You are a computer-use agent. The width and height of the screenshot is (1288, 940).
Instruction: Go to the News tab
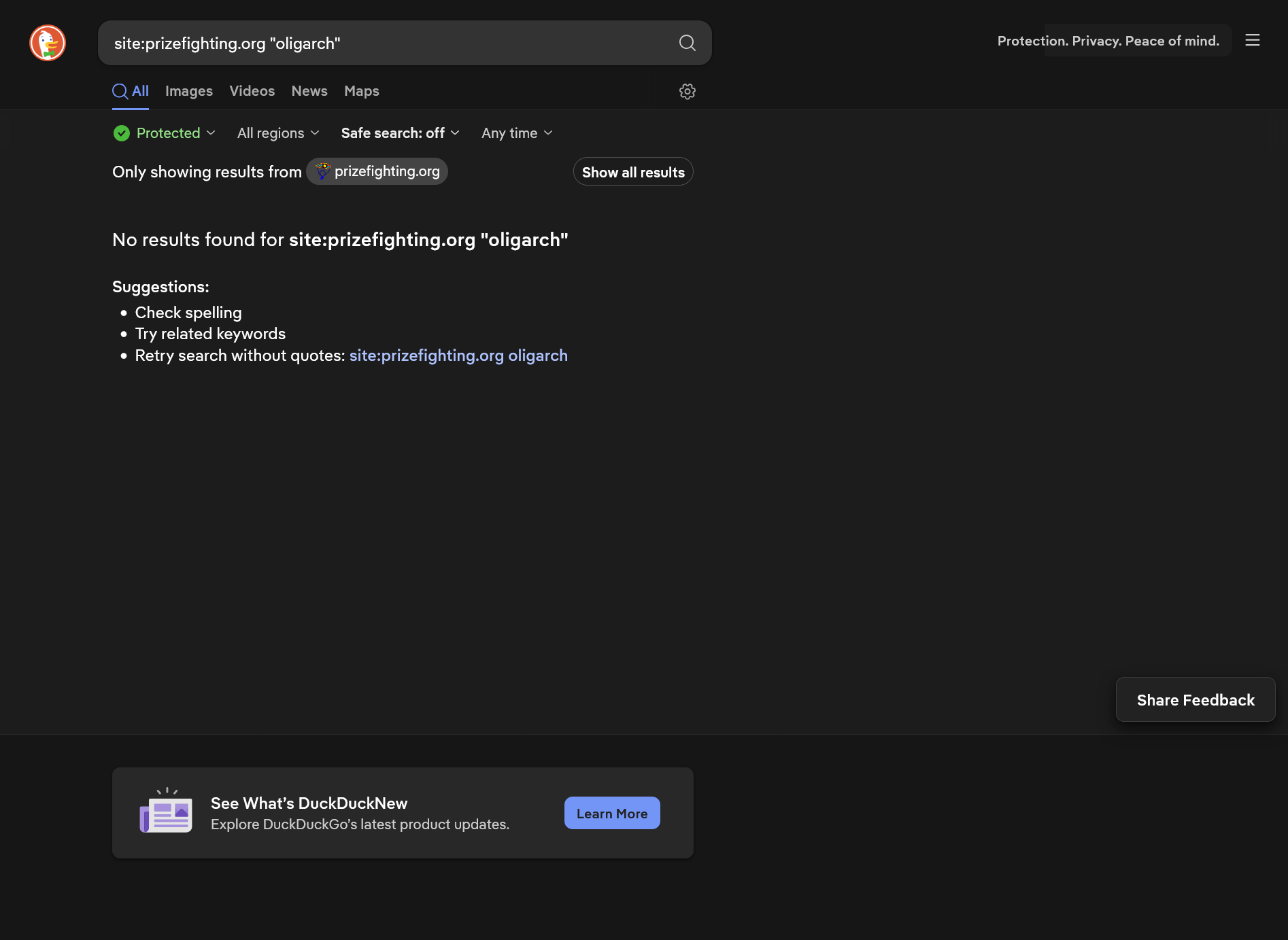[309, 91]
